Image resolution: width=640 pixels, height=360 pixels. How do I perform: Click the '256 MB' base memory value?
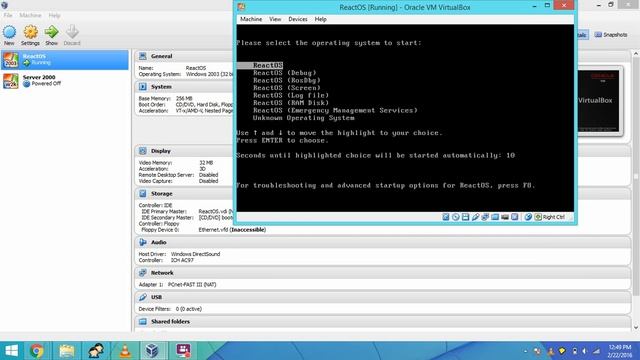tap(184, 99)
